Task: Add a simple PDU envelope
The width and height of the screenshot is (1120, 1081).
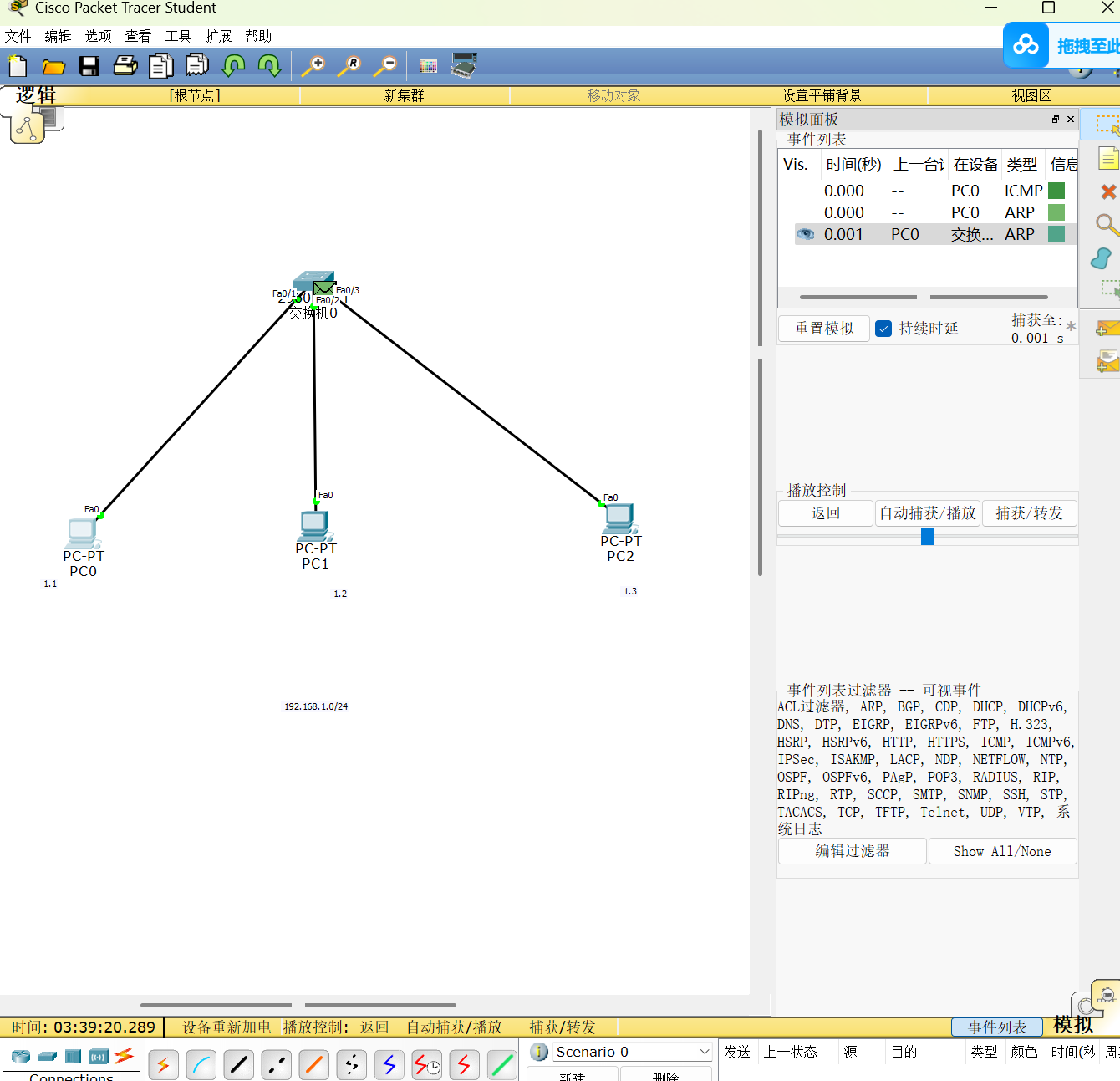Action: click(1107, 328)
